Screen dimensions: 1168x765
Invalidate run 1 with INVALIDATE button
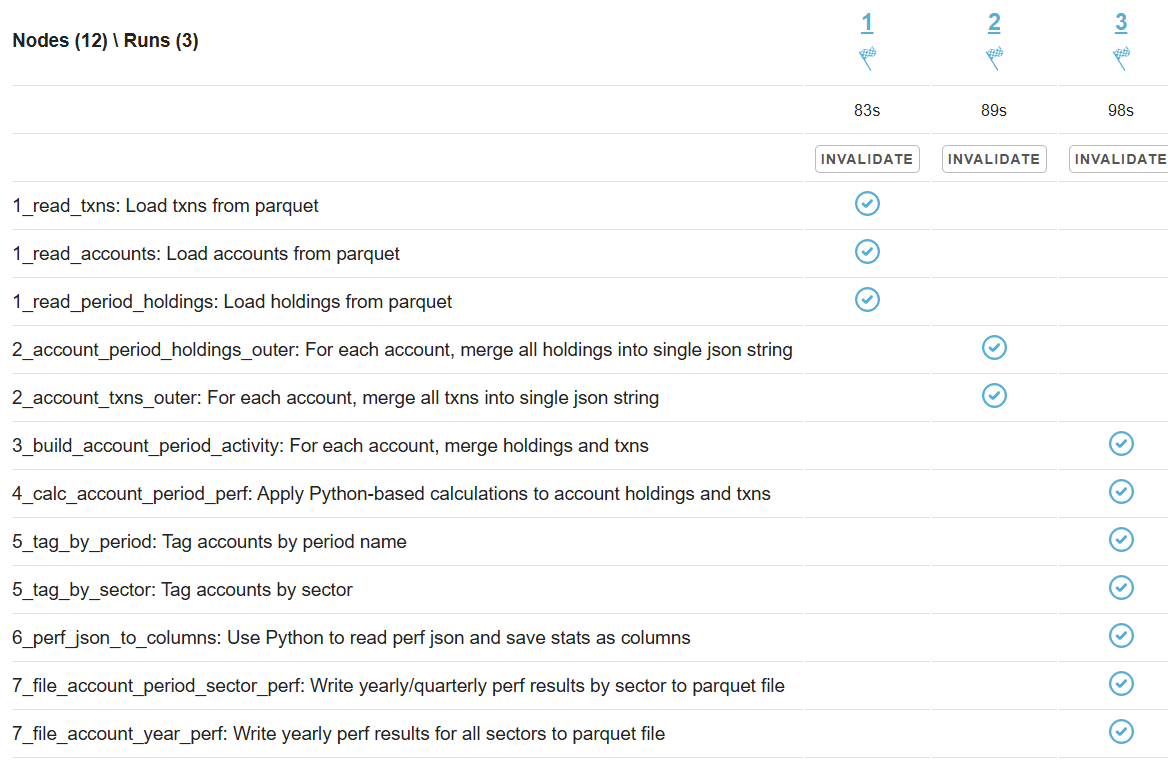[867, 159]
